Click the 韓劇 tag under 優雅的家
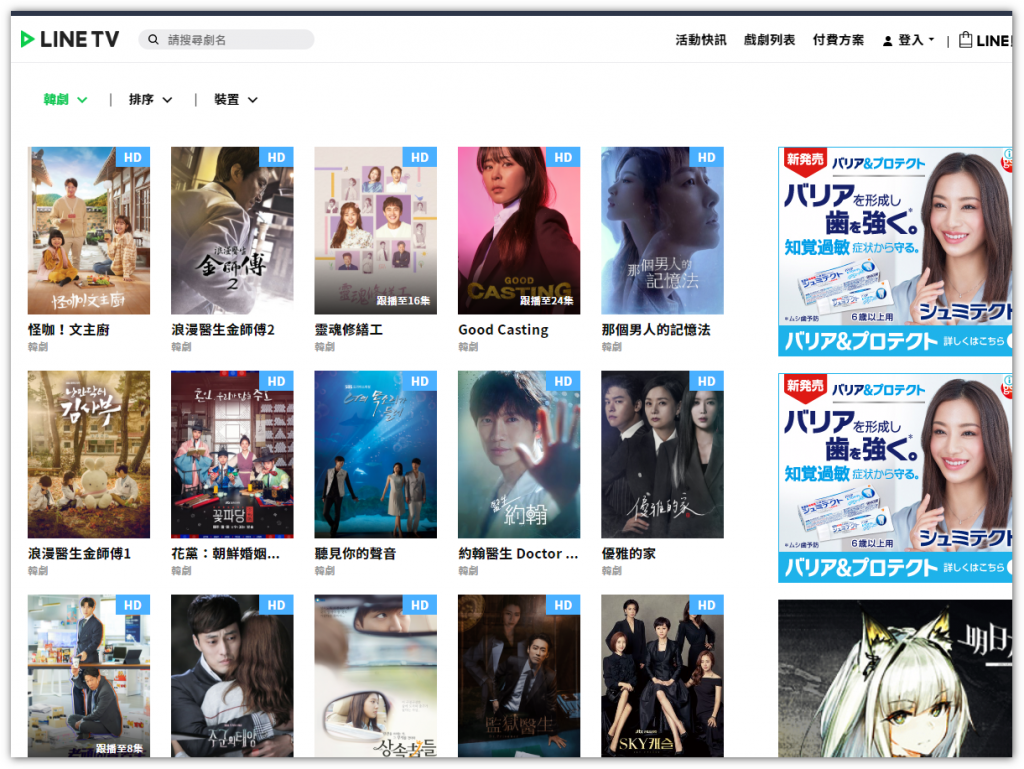The height and width of the screenshot is (769, 1024). (611, 571)
